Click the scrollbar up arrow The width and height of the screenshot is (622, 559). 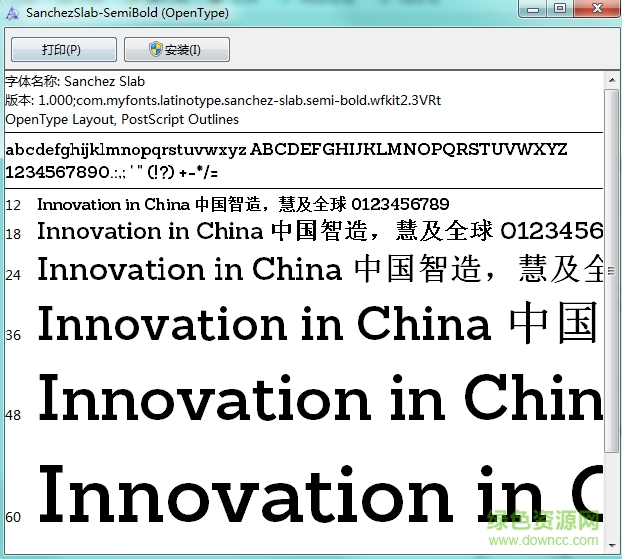click(612, 81)
